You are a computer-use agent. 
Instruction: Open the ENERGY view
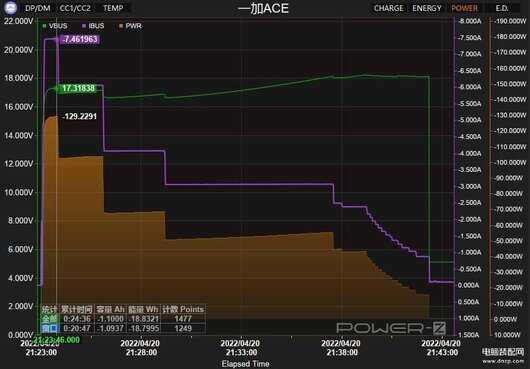(x=427, y=8)
